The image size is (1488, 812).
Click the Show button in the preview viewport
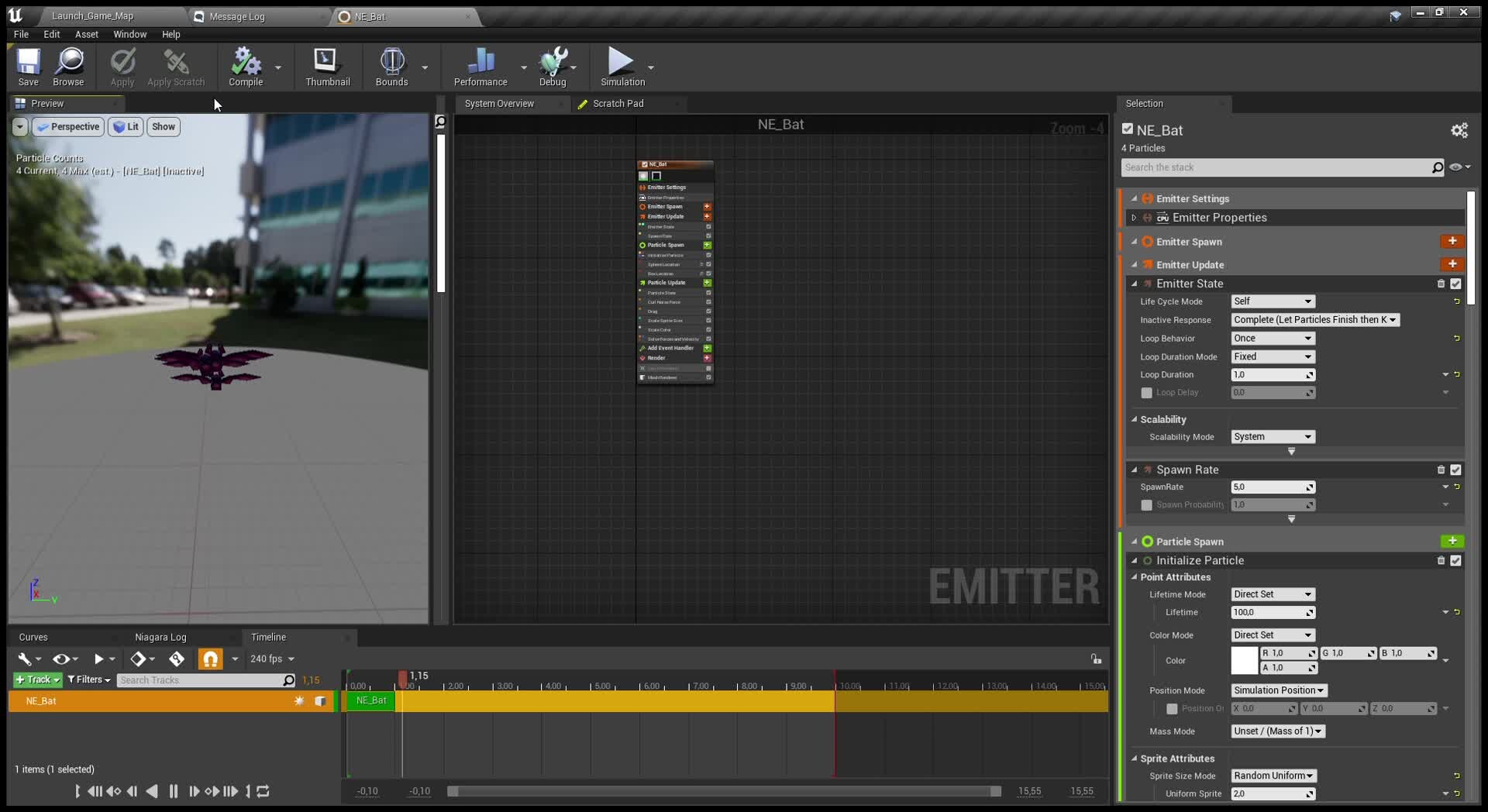tap(164, 127)
